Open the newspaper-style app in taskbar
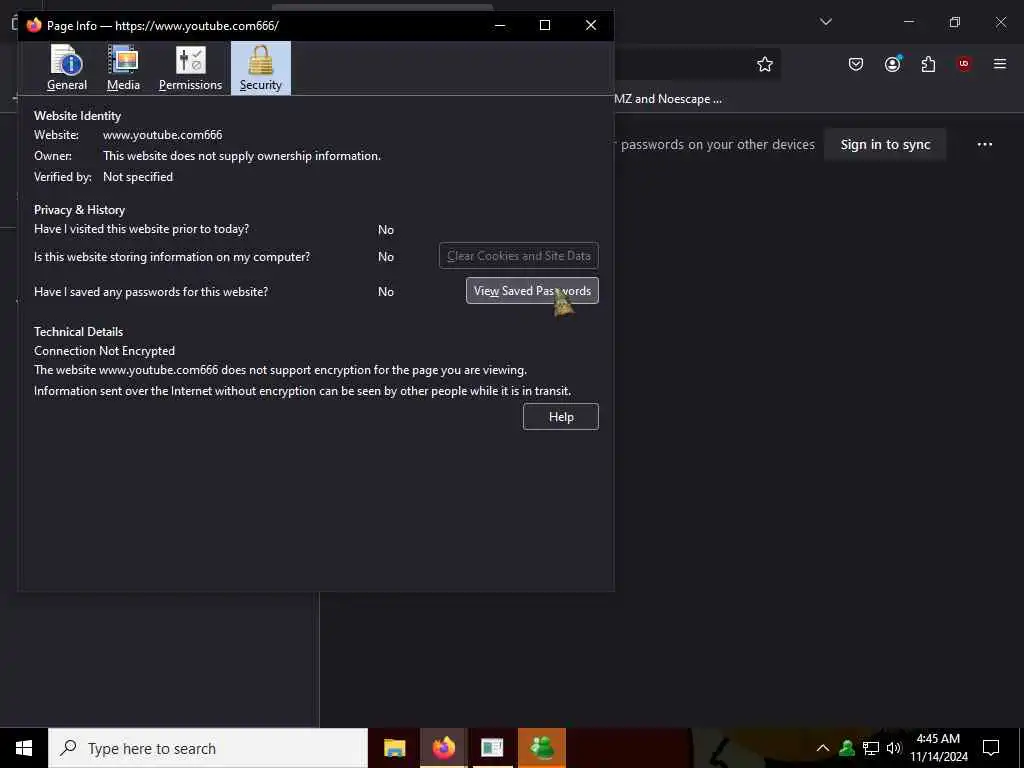The width and height of the screenshot is (1024, 768). point(492,748)
